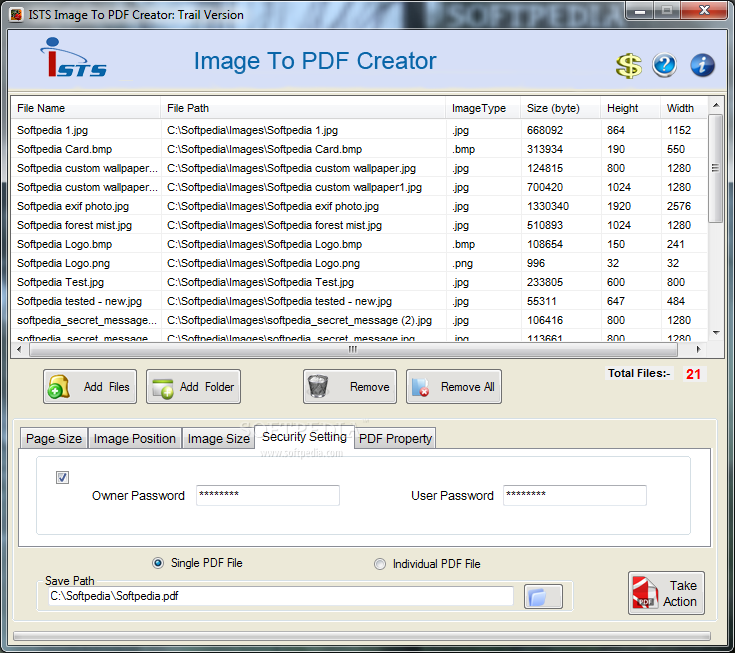Browse for save path folder icon
The width and height of the screenshot is (735, 653).
[x=543, y=597]
